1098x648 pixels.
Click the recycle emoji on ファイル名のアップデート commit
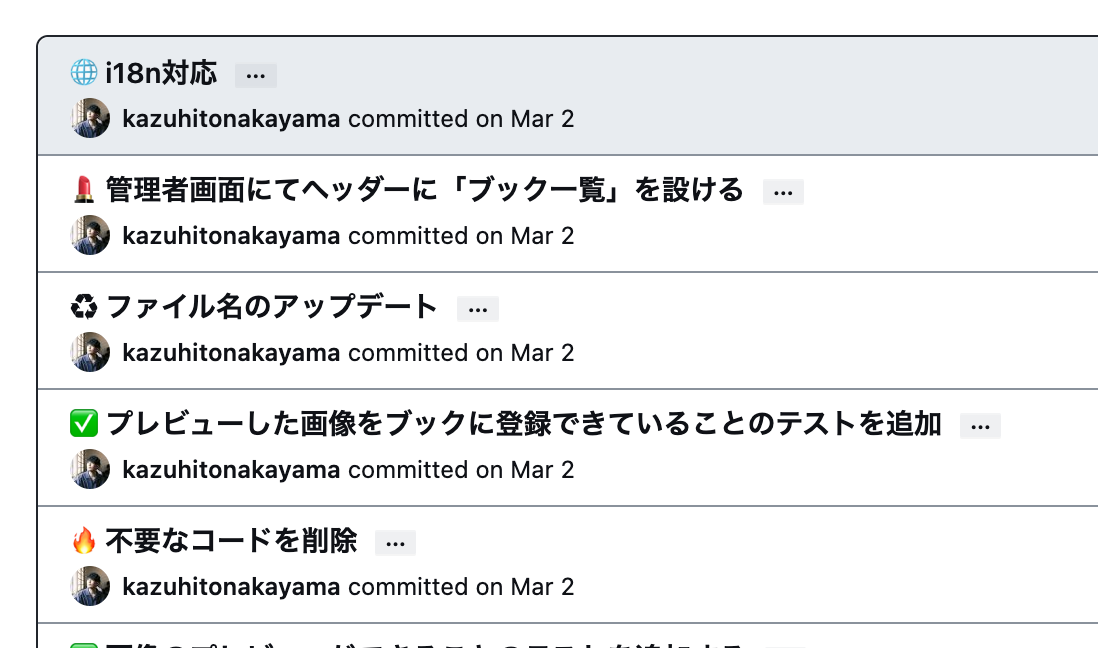[x=83, y=306]
